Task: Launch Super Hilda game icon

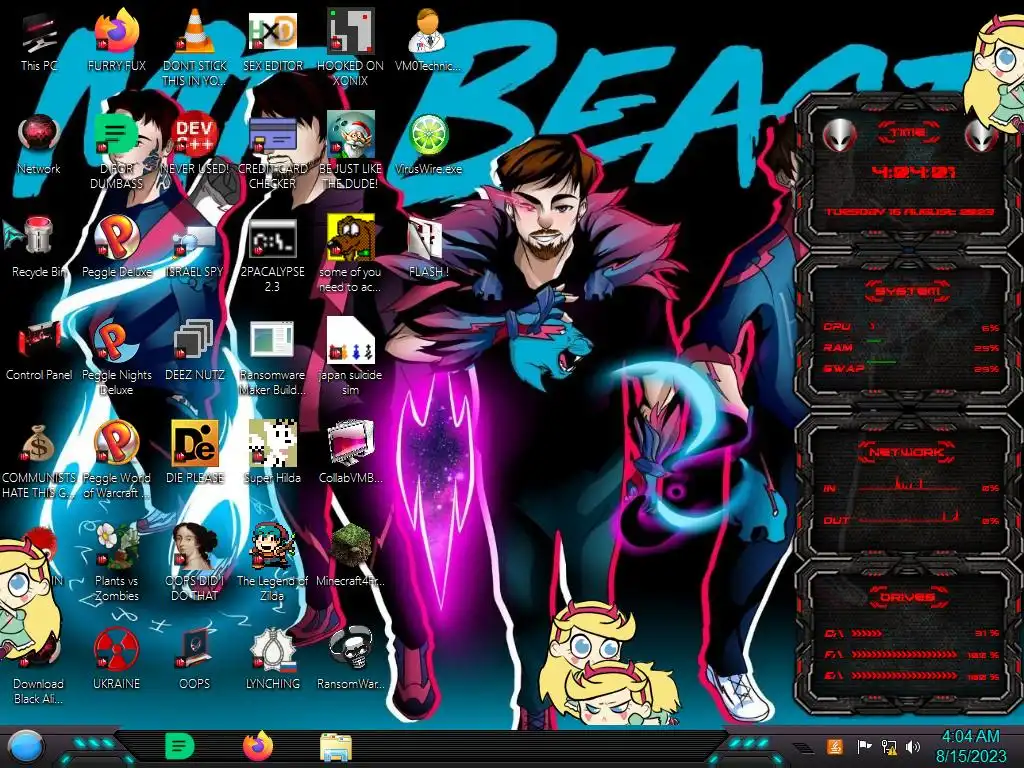Action: (272, 452)
